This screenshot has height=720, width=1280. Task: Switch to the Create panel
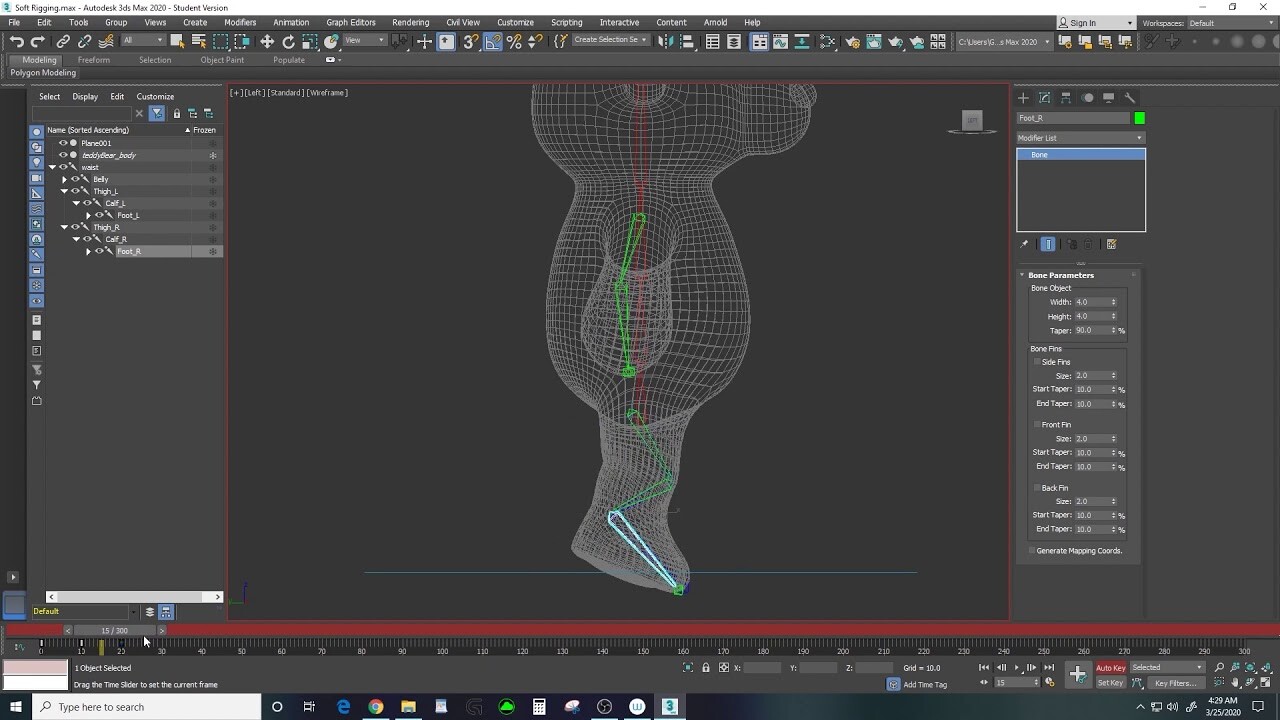click(x=1022, y=97)
